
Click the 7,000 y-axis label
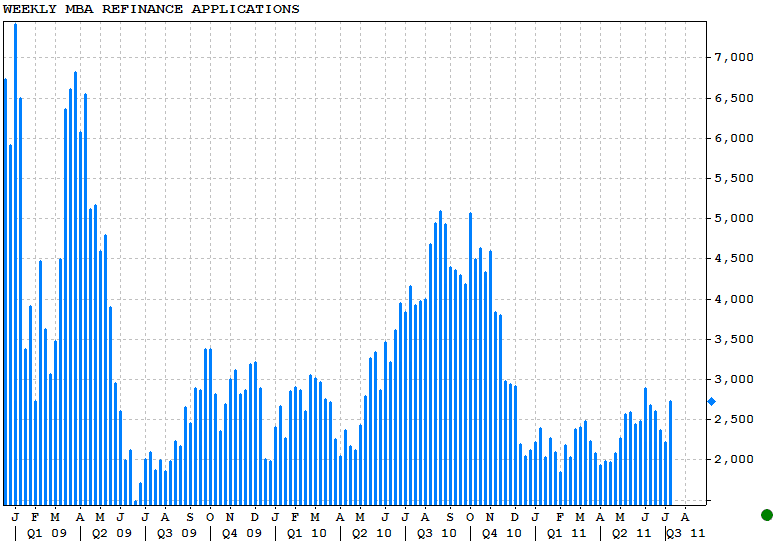tap(734, 58)
